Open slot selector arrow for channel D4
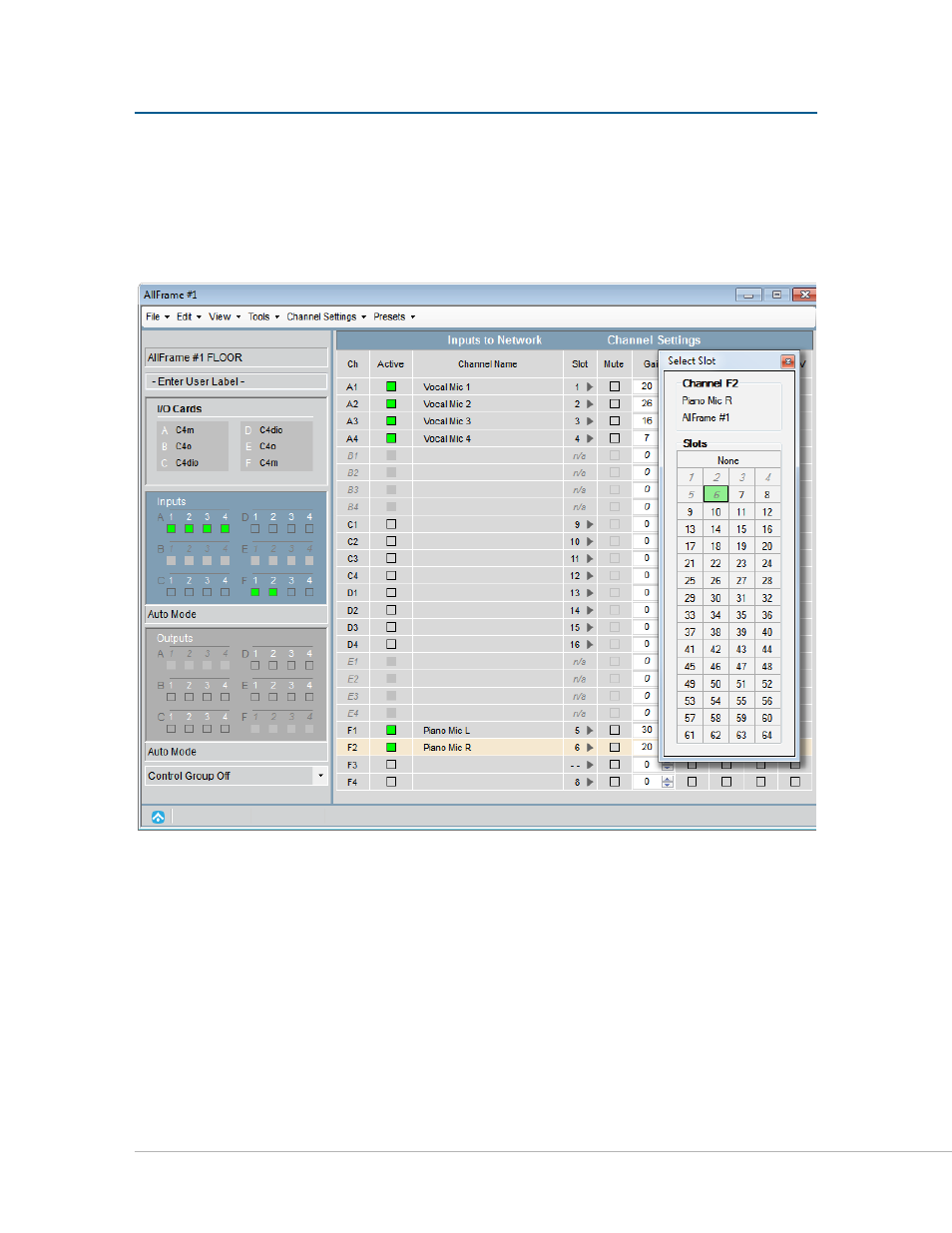This screenshot has width=952, height=1233. (x=590, y=644)
